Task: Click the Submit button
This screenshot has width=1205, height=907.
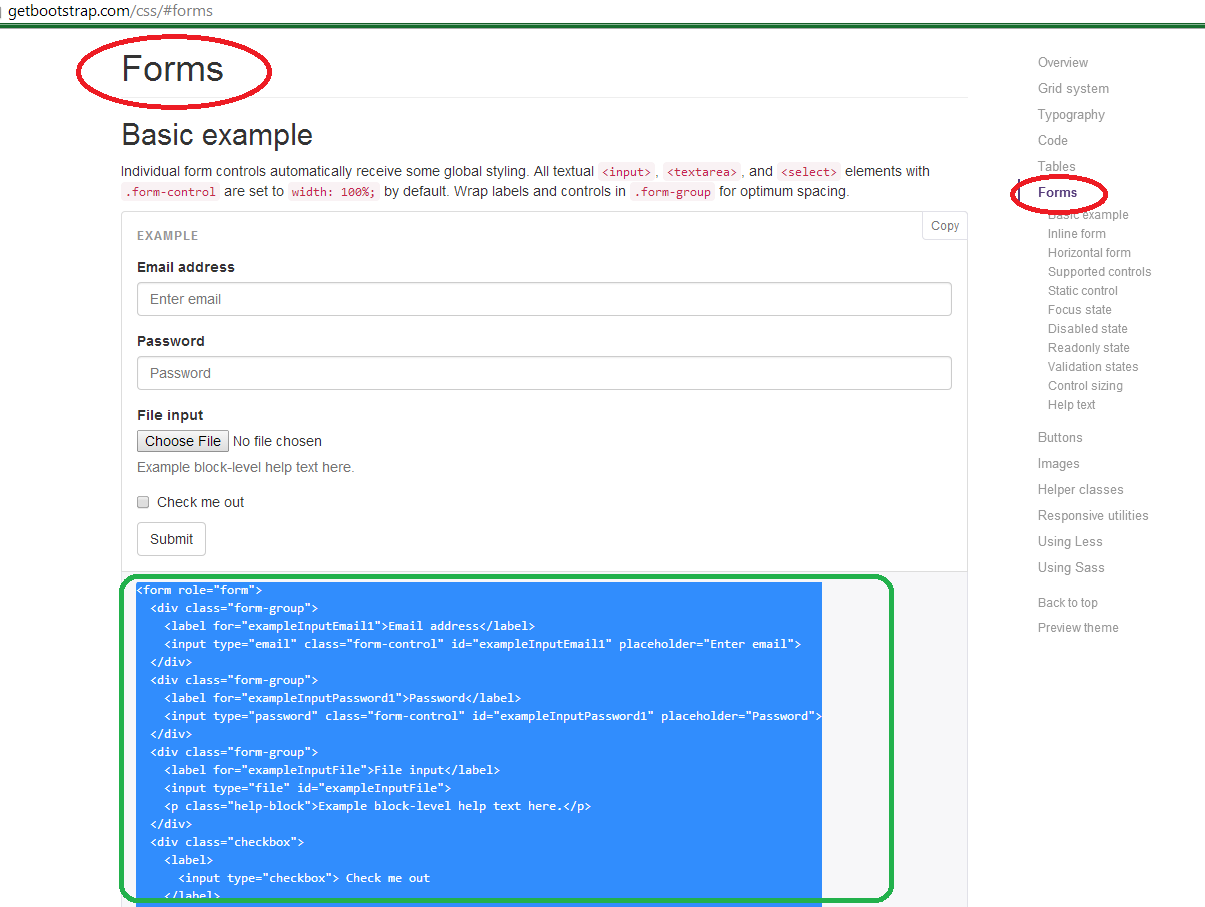Action: click(x=171, y=539)
